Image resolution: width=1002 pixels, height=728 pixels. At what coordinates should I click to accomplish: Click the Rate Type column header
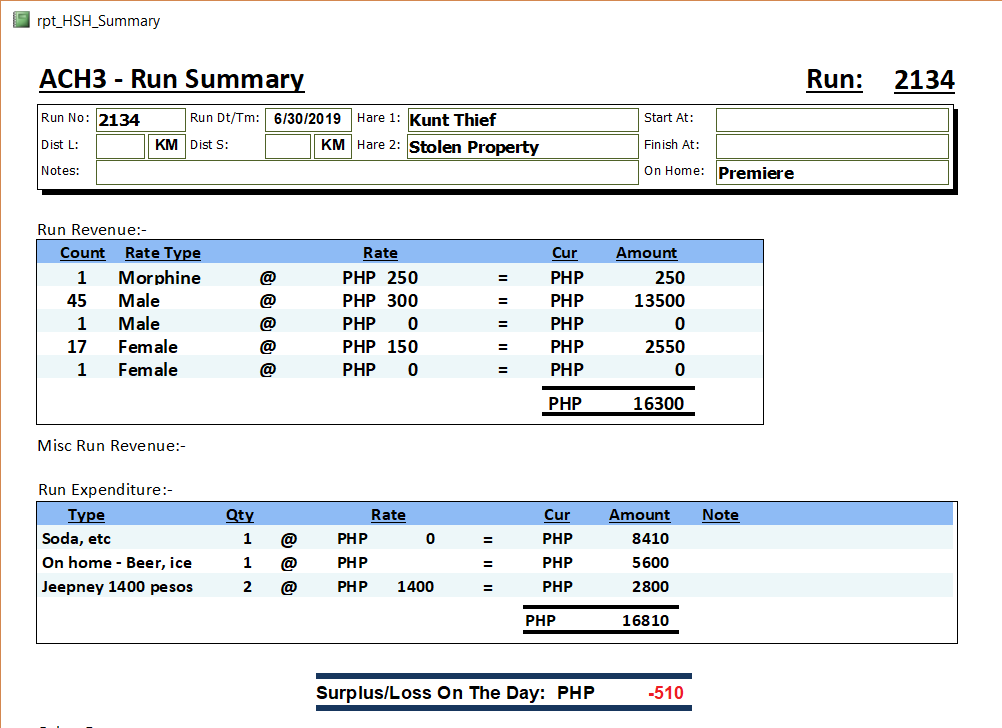coord(162,253)
